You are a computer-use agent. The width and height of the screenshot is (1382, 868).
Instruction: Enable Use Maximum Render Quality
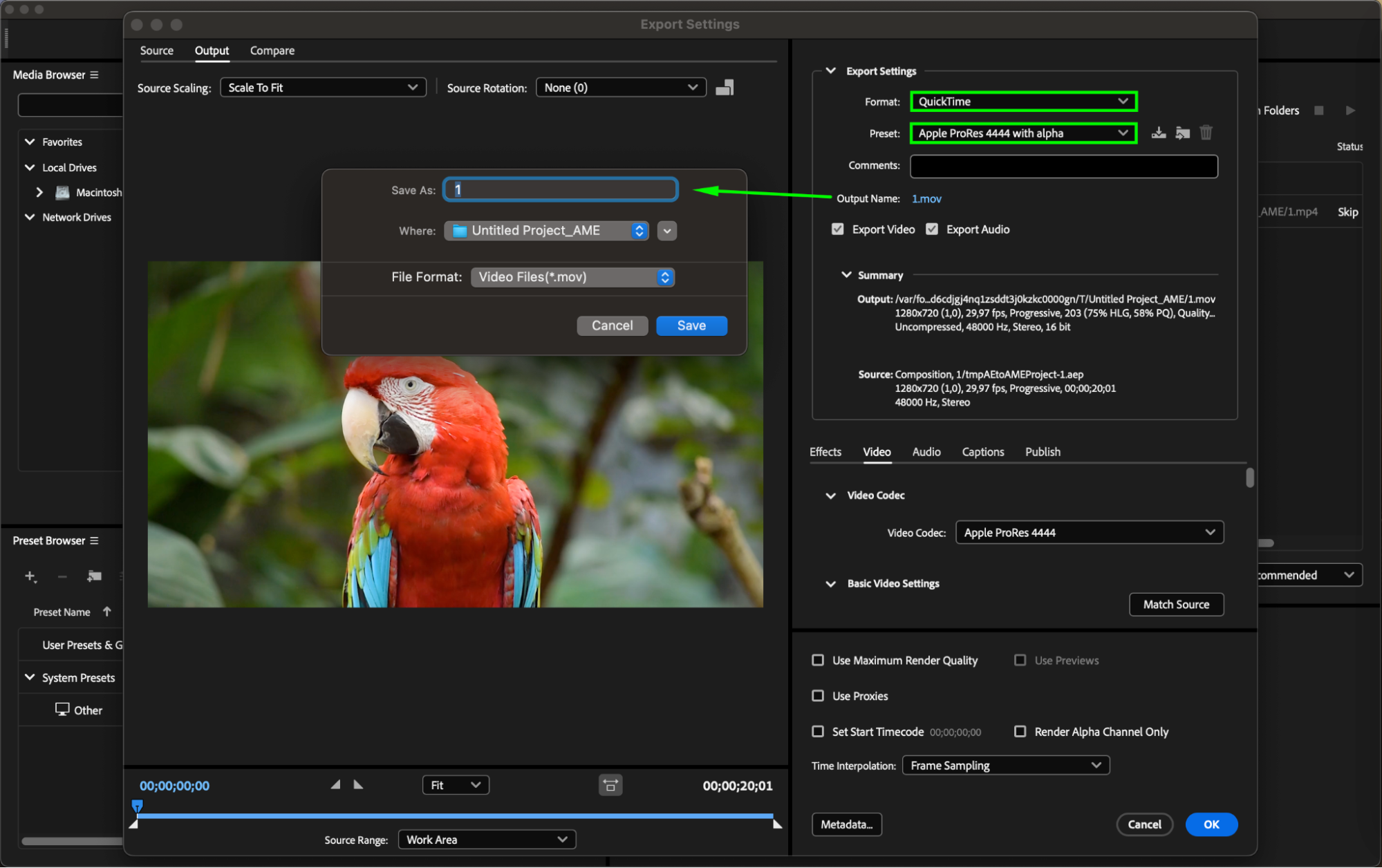coord(818,660)
